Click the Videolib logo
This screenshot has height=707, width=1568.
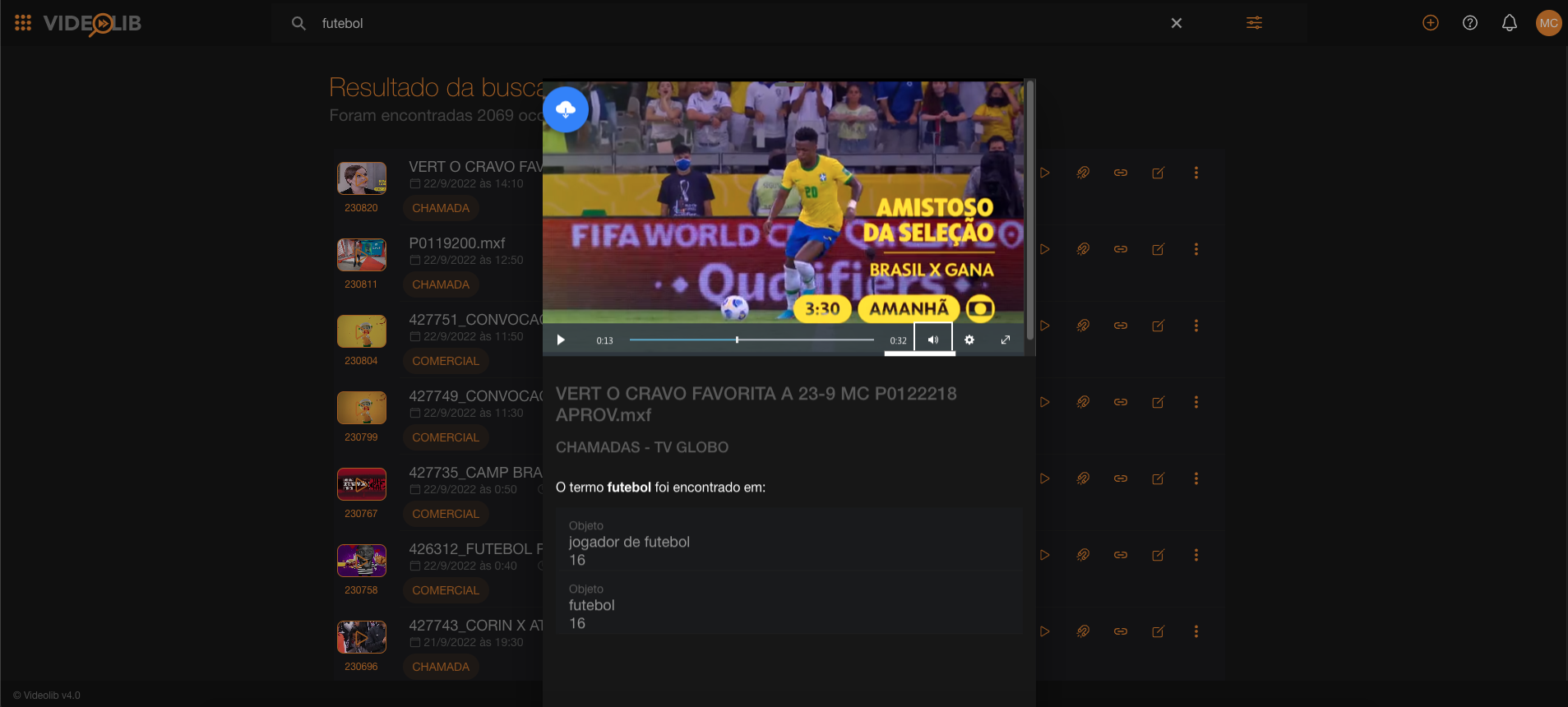click(92, 24)
